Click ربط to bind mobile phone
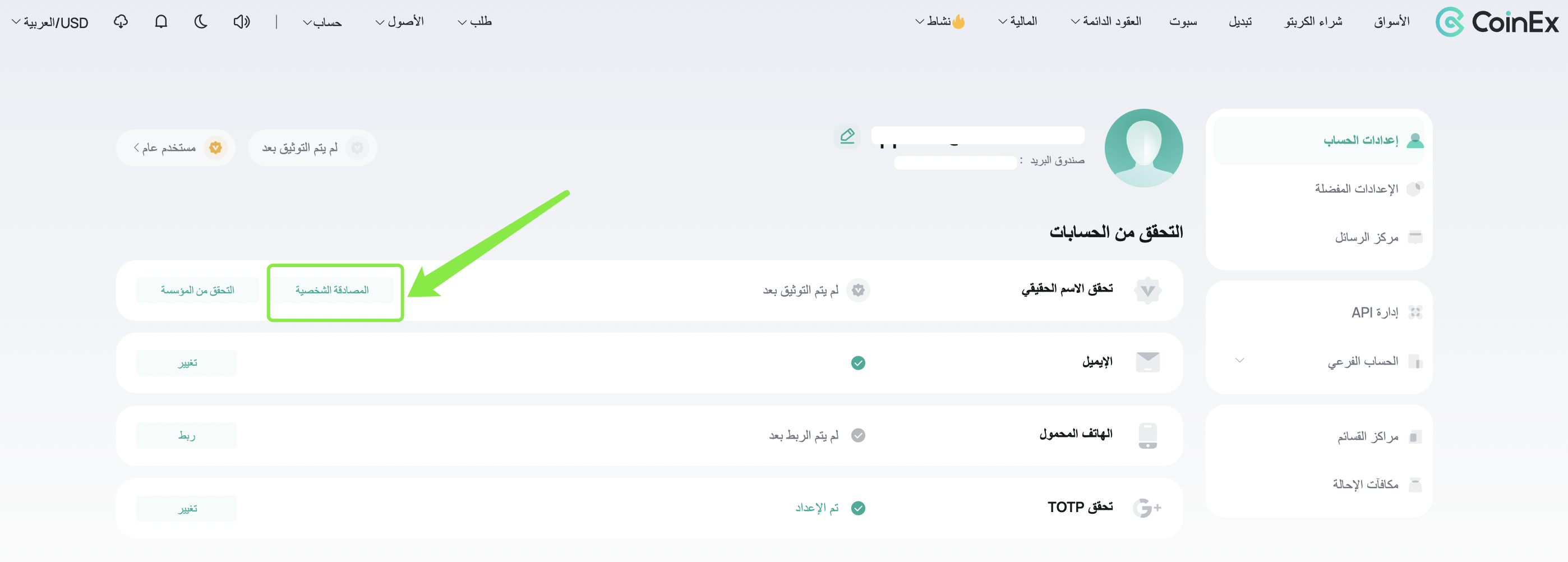Screen dimensions: 1568x562 (186, 435)
